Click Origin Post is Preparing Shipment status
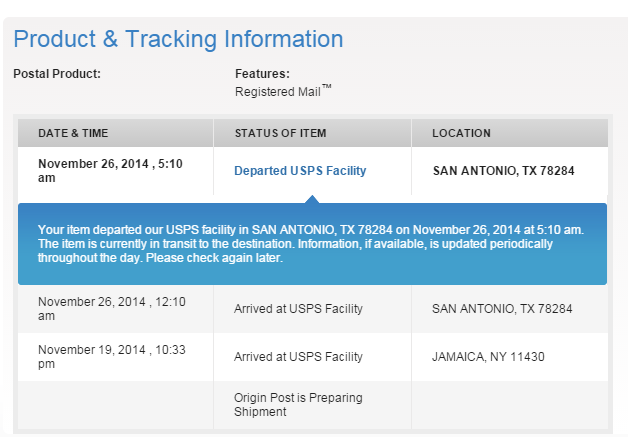The image size is (628, 437). tap(298, 405)
